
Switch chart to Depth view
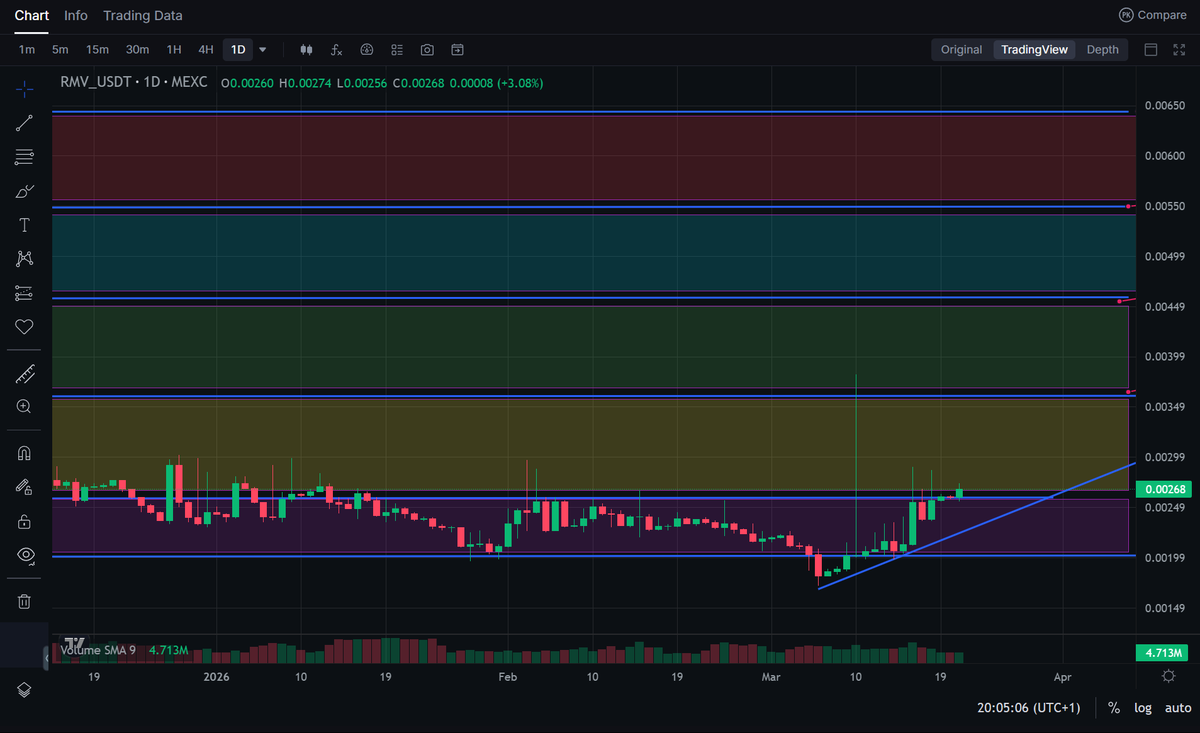click(x=1102, y=48)
